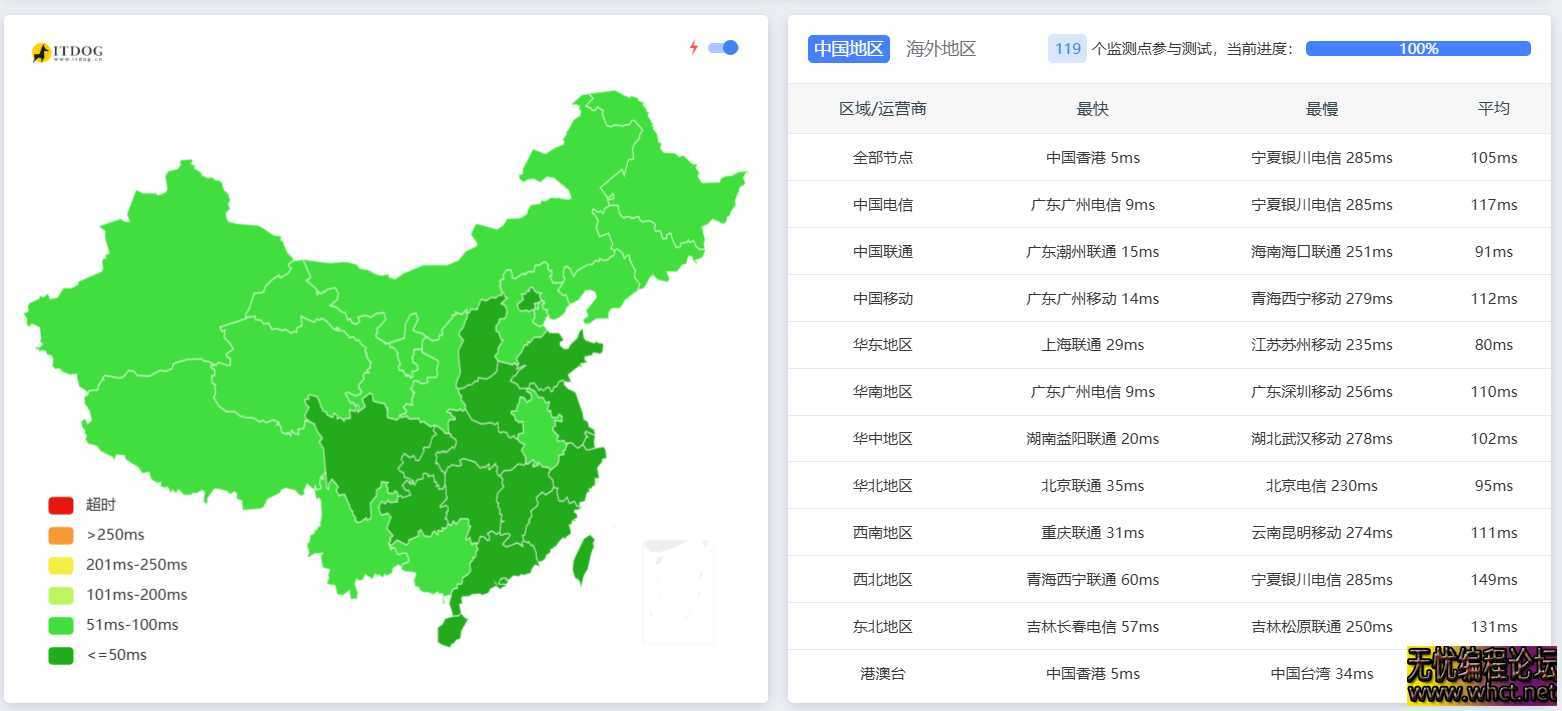Click Taiwan island on the map
Screen dimensions: 1562x711
coord(582,560)
